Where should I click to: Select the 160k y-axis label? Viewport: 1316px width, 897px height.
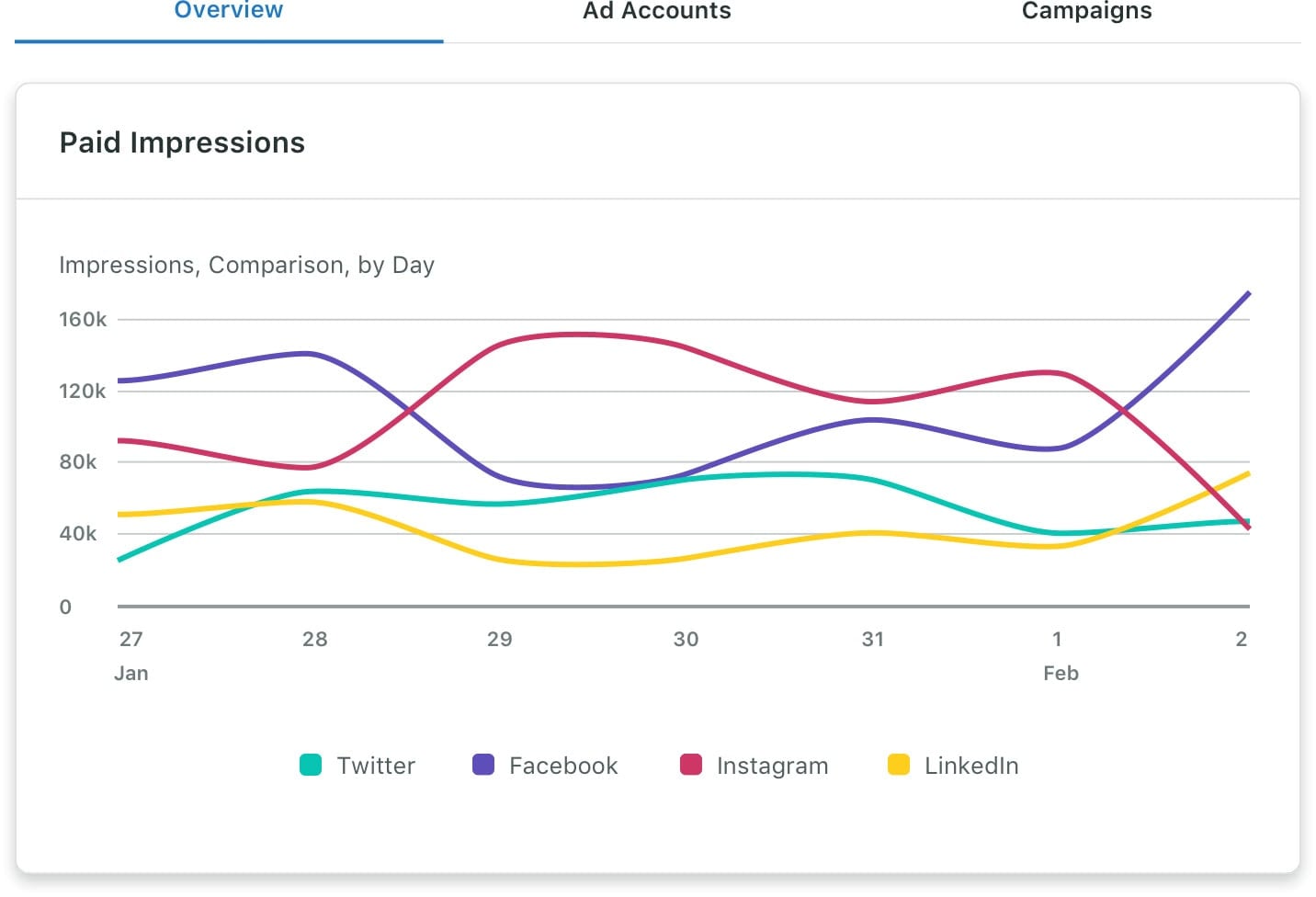click(x=83, y=320)
